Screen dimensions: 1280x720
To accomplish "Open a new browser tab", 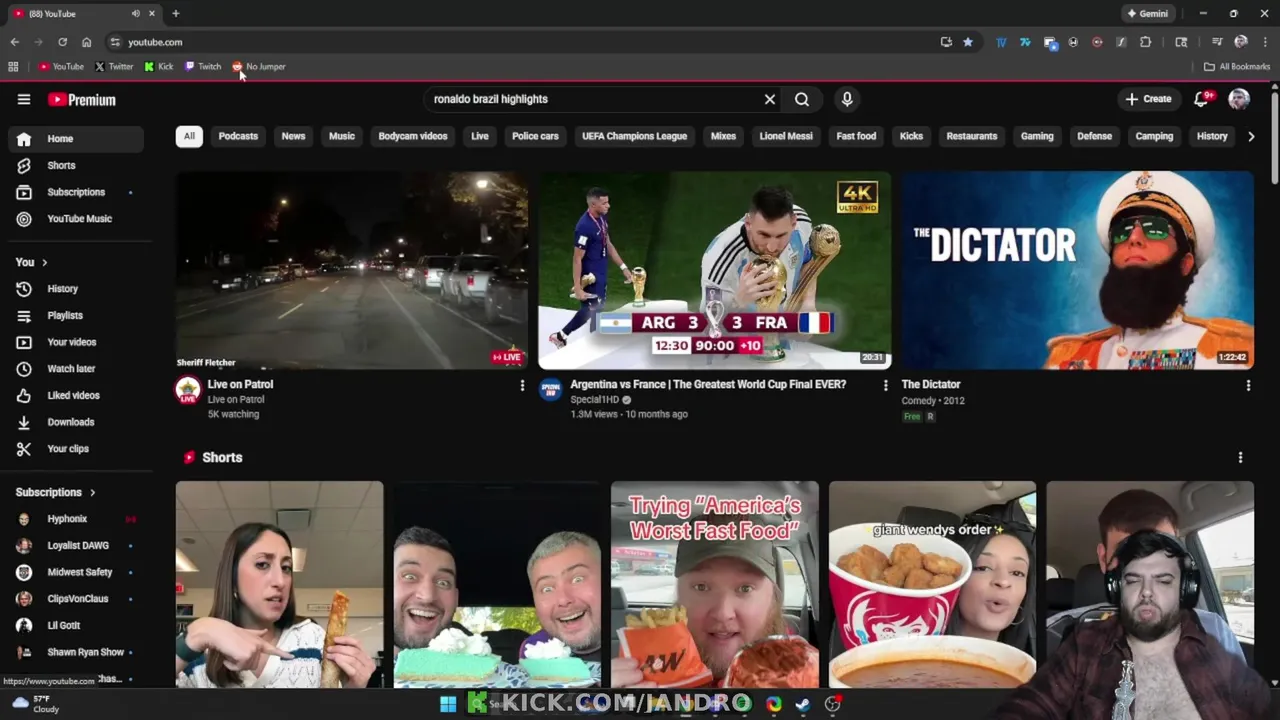I will (x=175, y=14).
